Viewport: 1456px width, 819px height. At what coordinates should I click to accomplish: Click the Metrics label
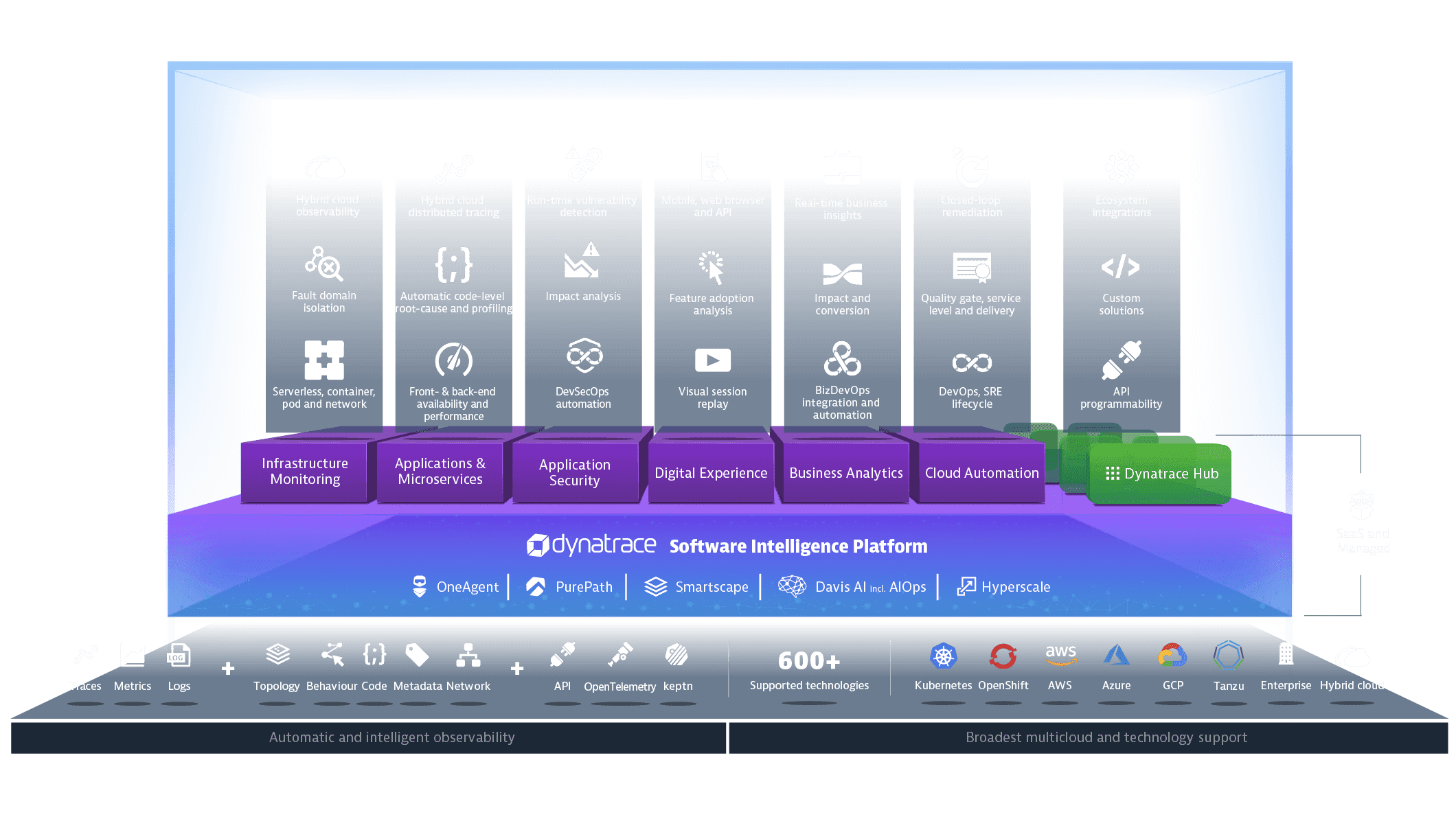pyautogui.click(x=133, y=686)
